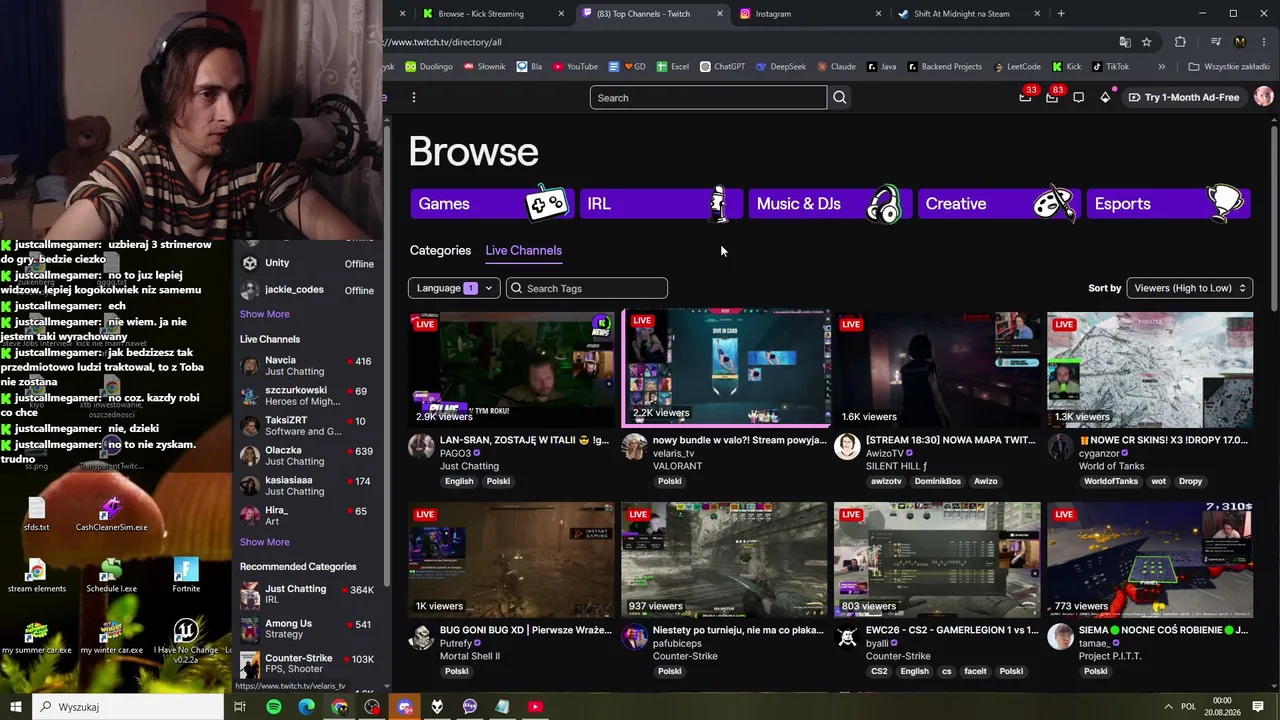Switch to the Categories tab

(x=440, y=250)
